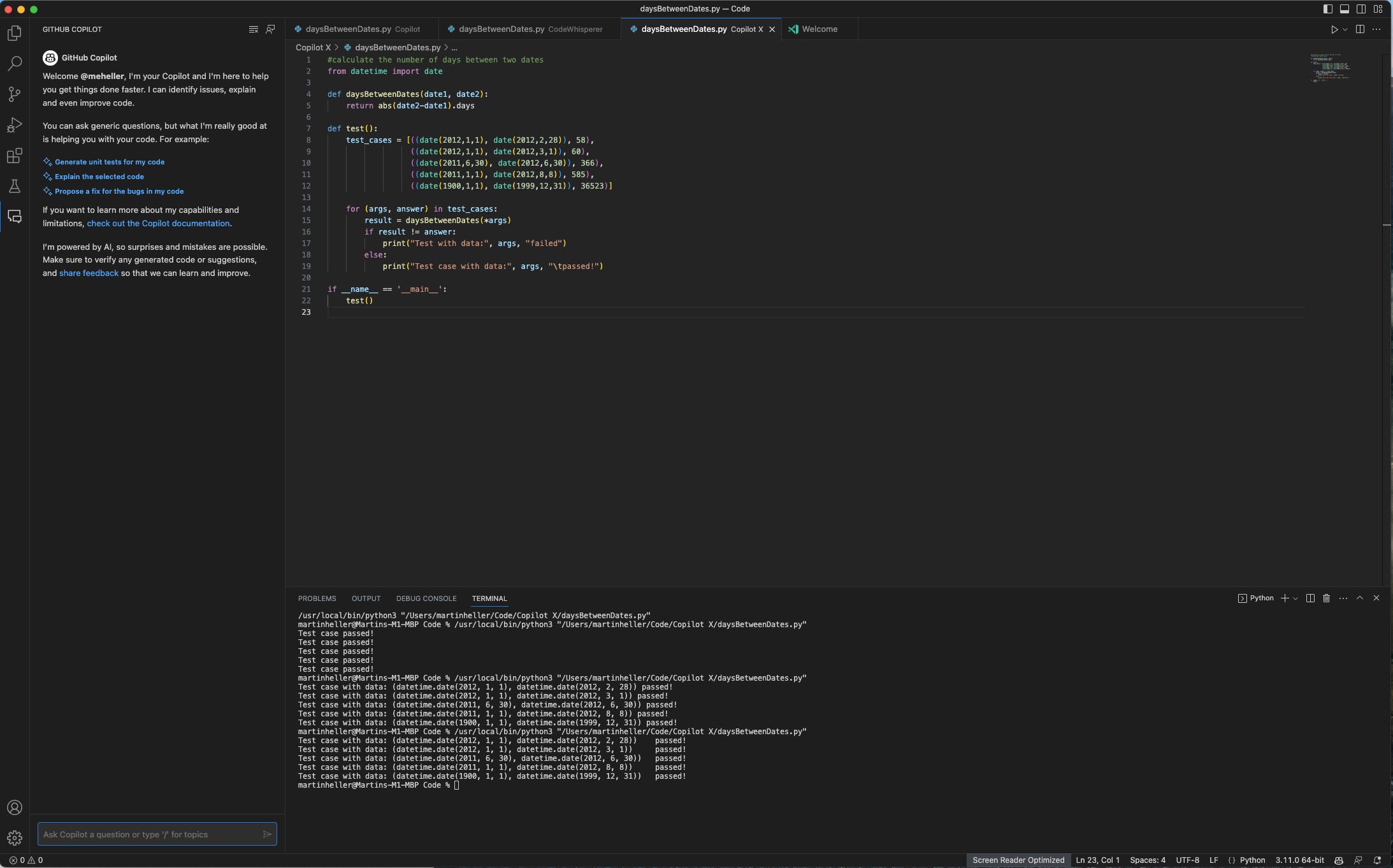
Task: Select interpreter 3.11.0 64-bit
Action: coord(1299,860)
